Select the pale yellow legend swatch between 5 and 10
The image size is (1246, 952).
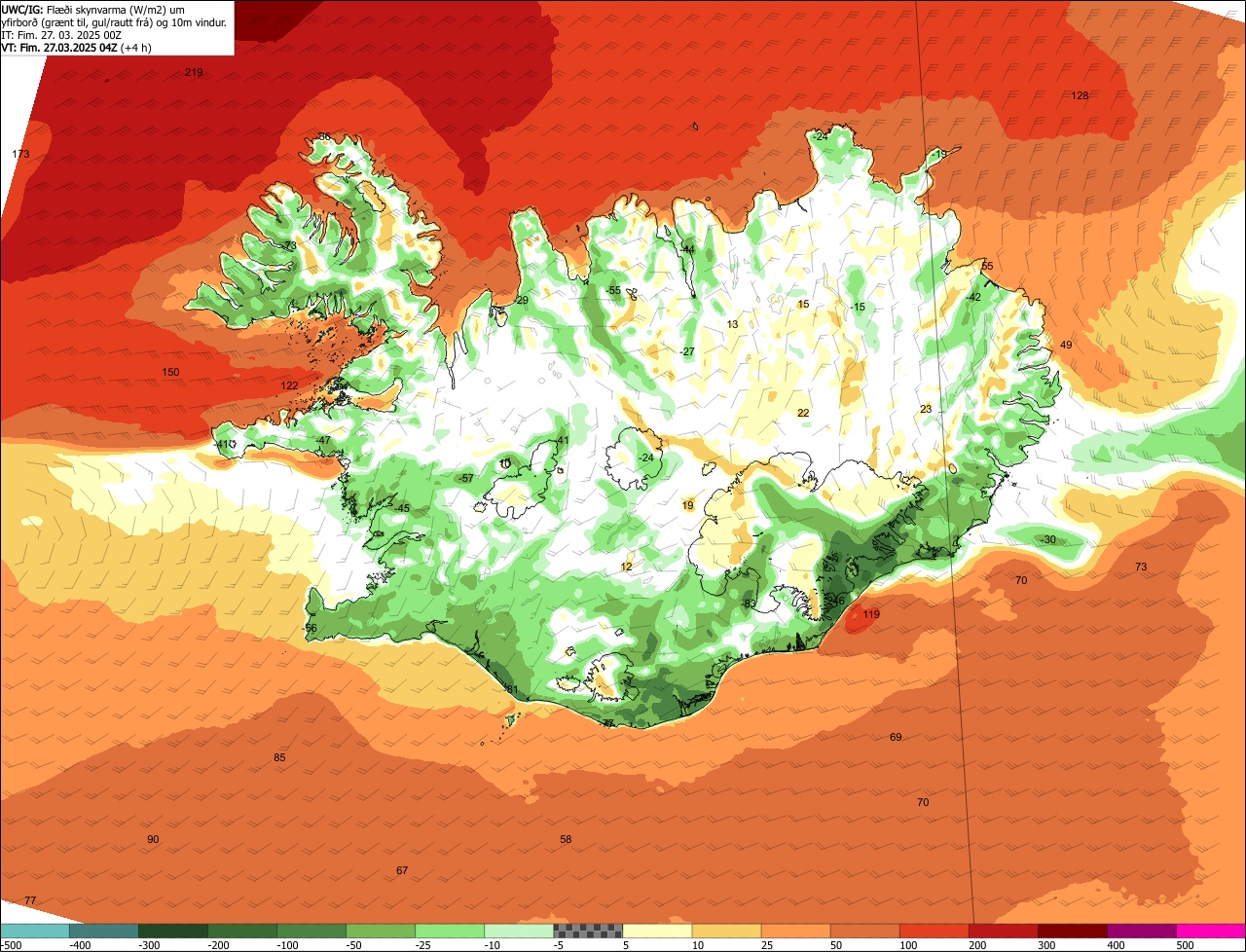pyautogui.click(x=656, y=931)
